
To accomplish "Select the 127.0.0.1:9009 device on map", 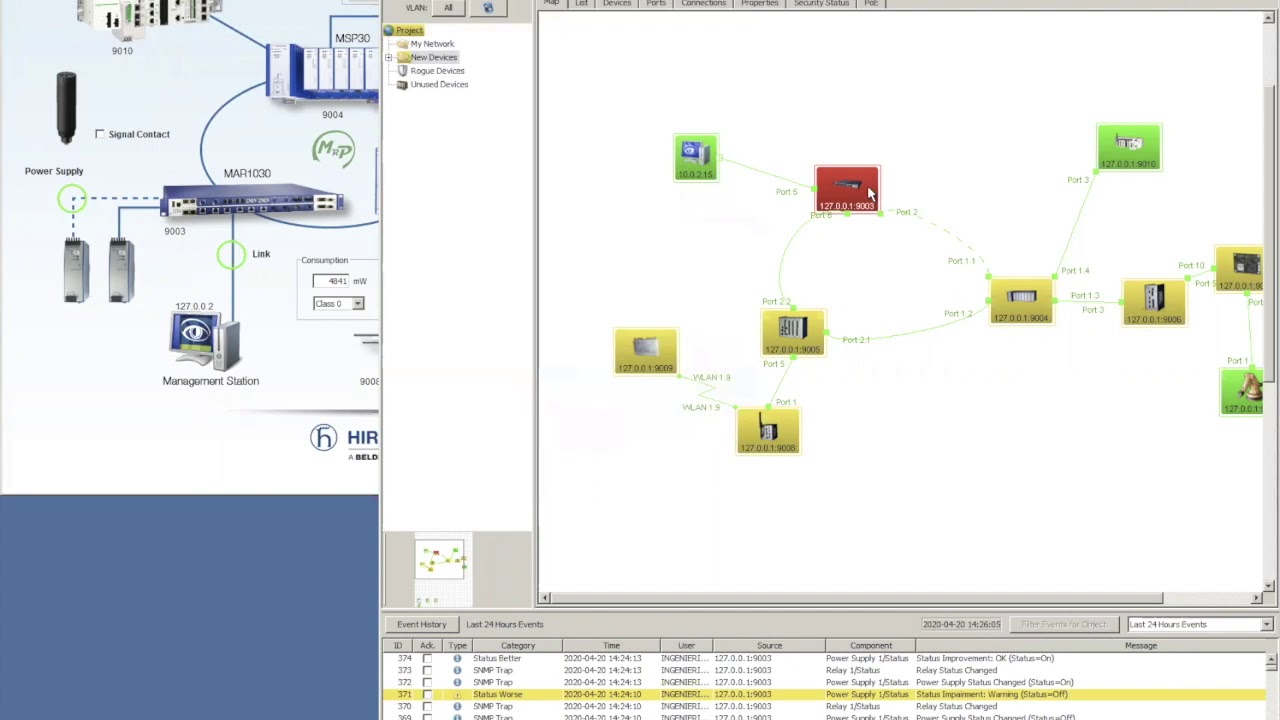I will pyautogui.click(x=646, y=351).
